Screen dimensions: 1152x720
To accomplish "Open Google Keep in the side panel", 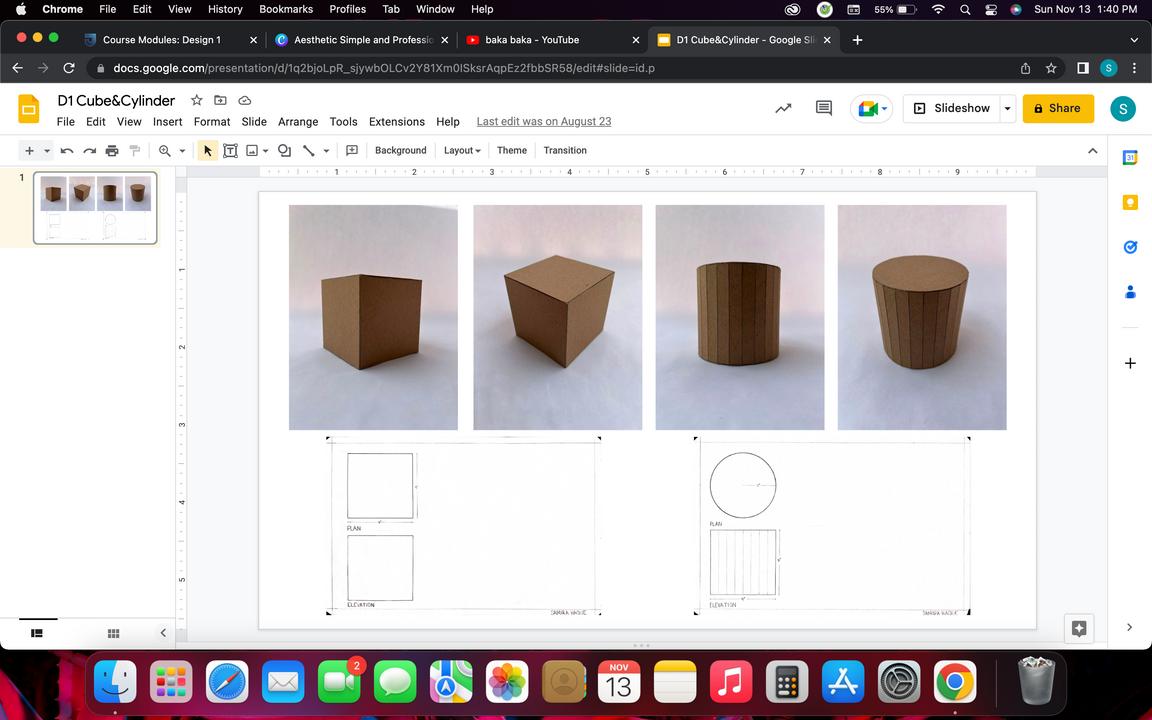I will coord(1130,202).
